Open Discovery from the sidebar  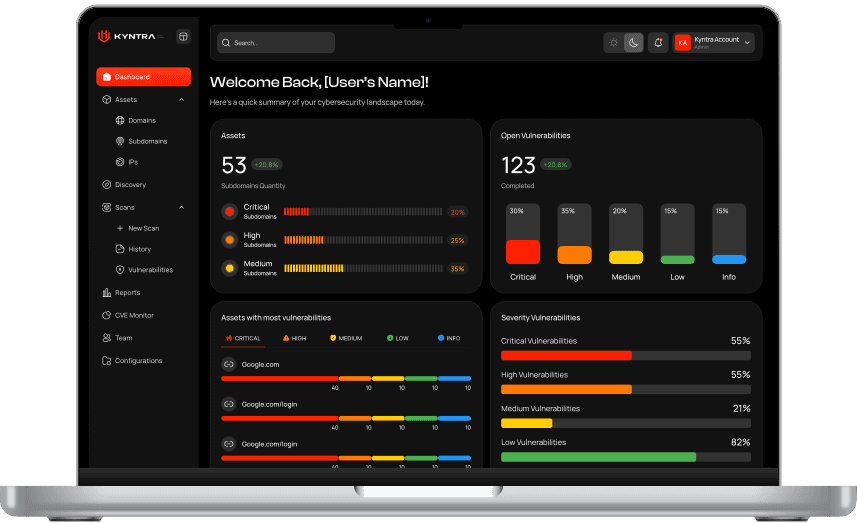pos(130,185)
